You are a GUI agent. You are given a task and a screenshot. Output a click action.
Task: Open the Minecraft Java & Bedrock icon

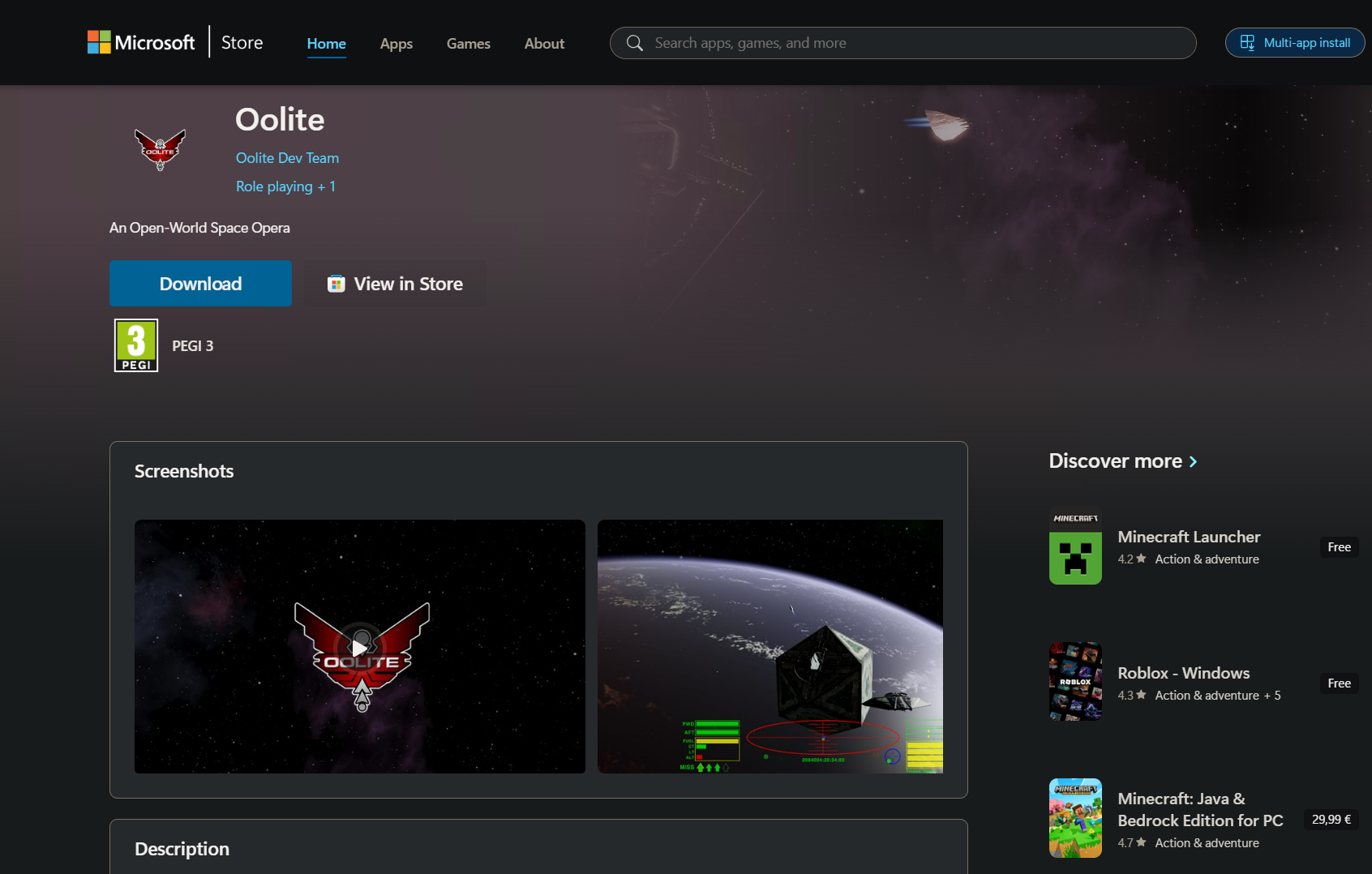click(x=1075, y=818)
